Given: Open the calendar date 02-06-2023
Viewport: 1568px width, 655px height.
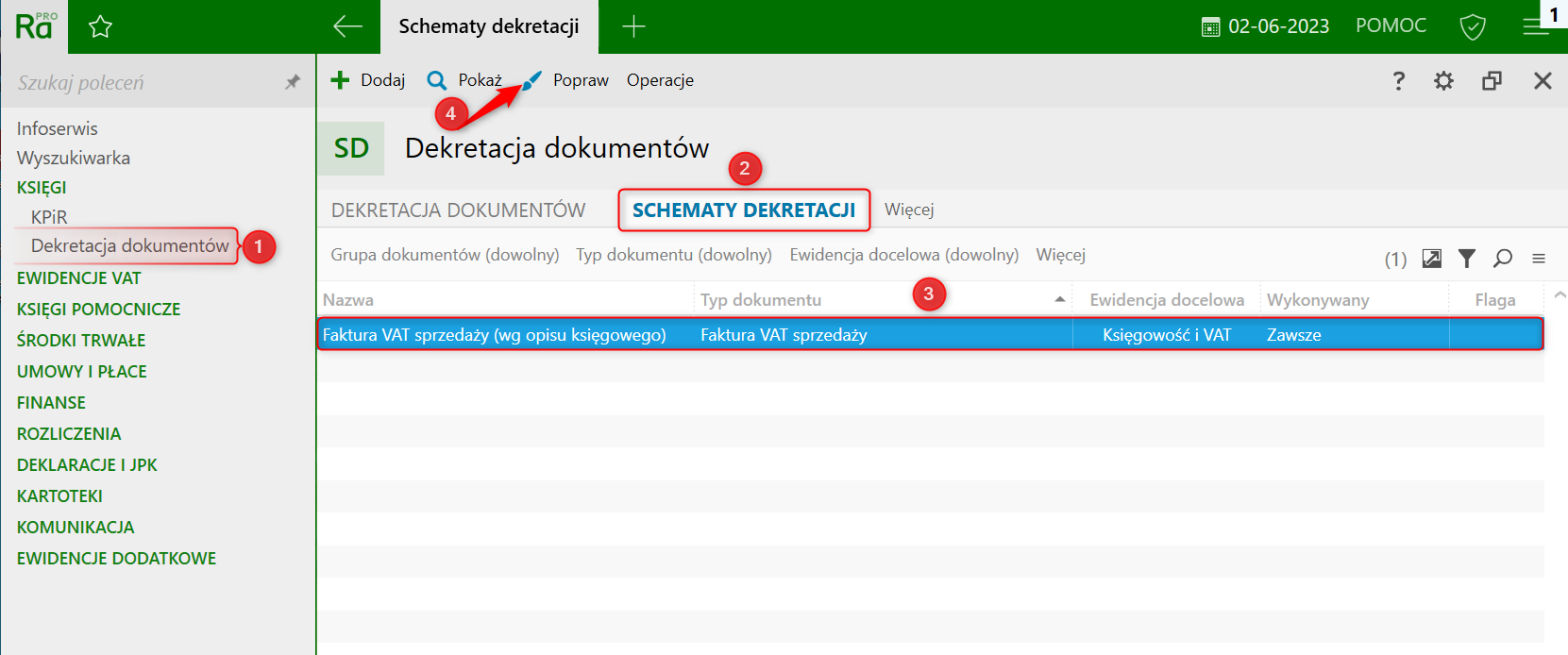Looking at the screenshot, I should [x=1265, y=26].
